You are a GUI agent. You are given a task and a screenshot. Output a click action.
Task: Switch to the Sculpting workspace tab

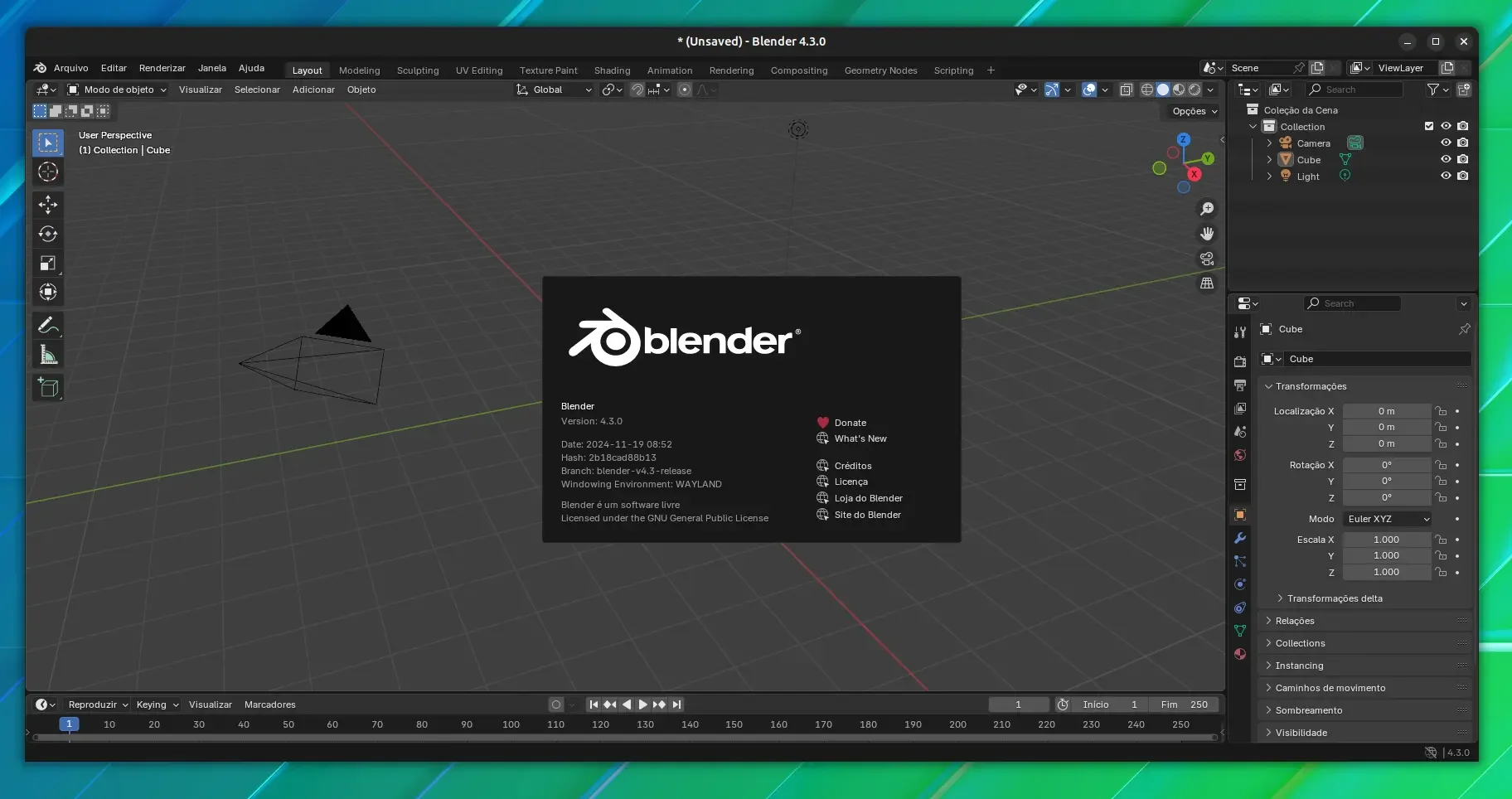(x=418, y=70)
